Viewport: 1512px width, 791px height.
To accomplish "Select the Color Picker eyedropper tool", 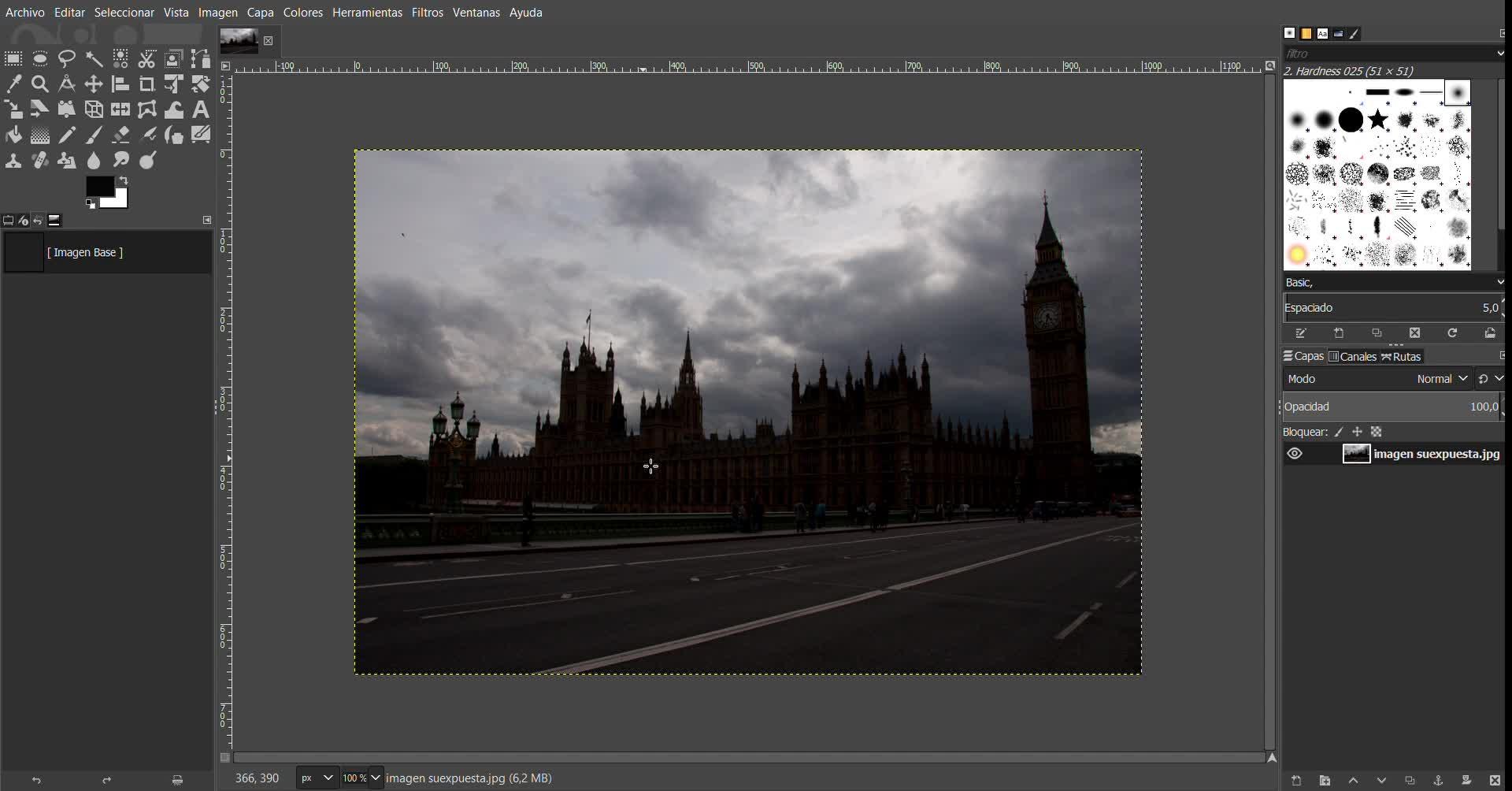I will pyautogui.click(x=13, y=84).
